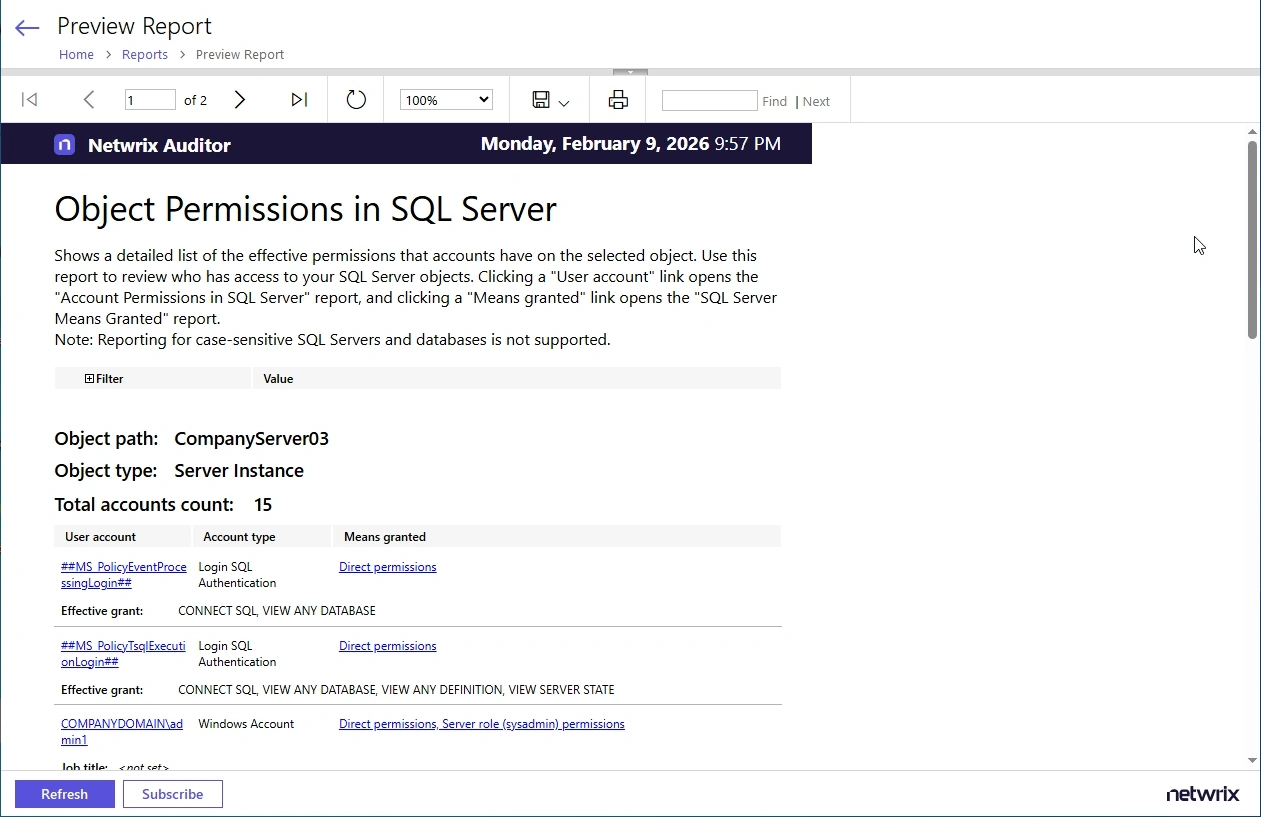Screen dimensions: 1261x817
Task: Click the report date Monday, February 9, 2026
Action: (595, 144)
